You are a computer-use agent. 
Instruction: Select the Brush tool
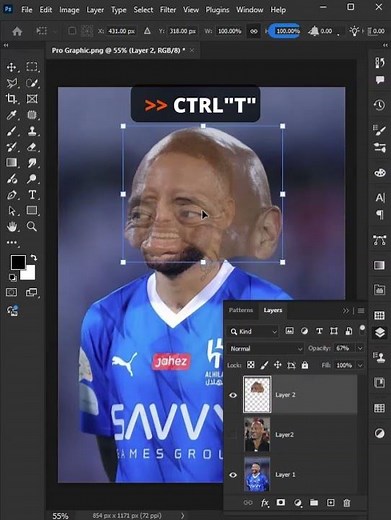click(12, 131)
